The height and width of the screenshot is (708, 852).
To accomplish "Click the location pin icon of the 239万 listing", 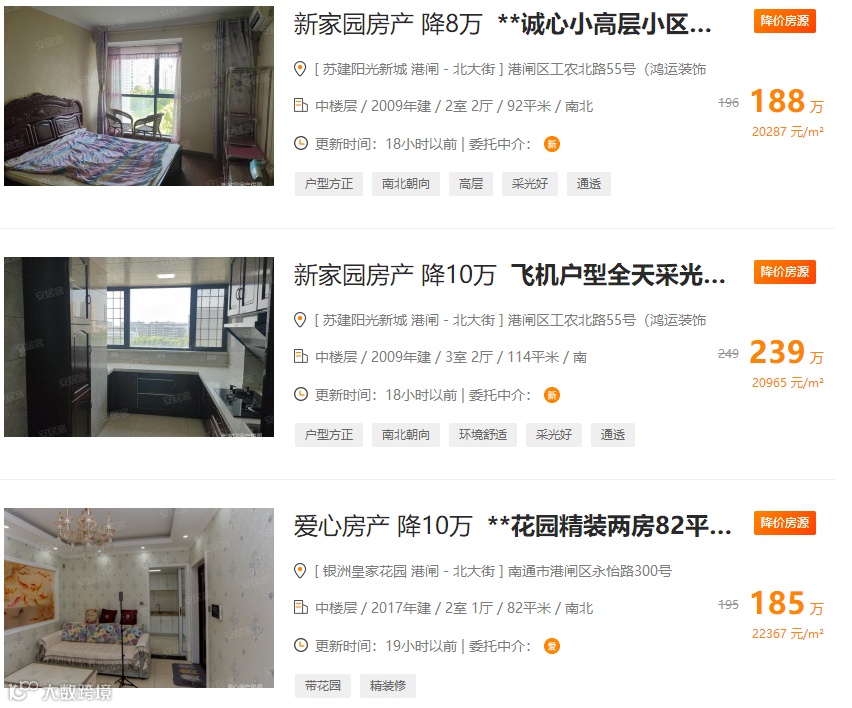I will click(x=299, y=320).
